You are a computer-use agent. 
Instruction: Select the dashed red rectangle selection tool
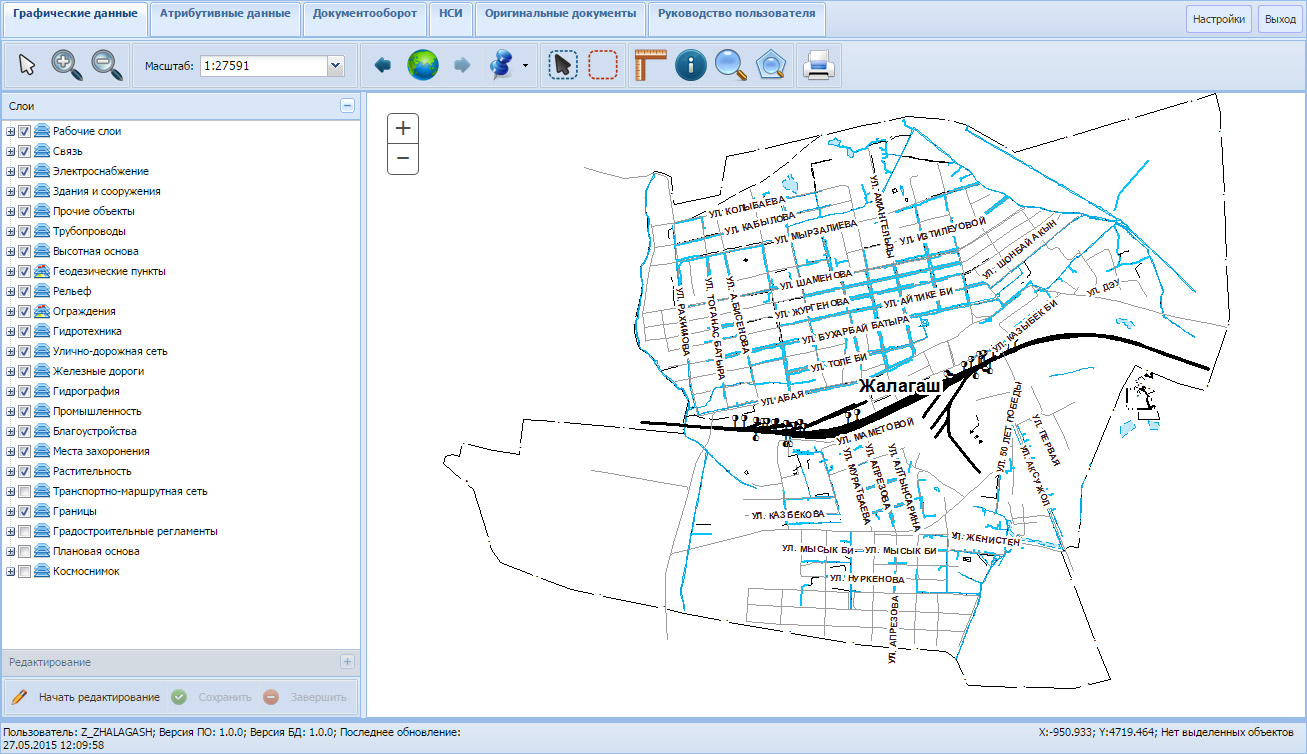(x=603, y=65)
